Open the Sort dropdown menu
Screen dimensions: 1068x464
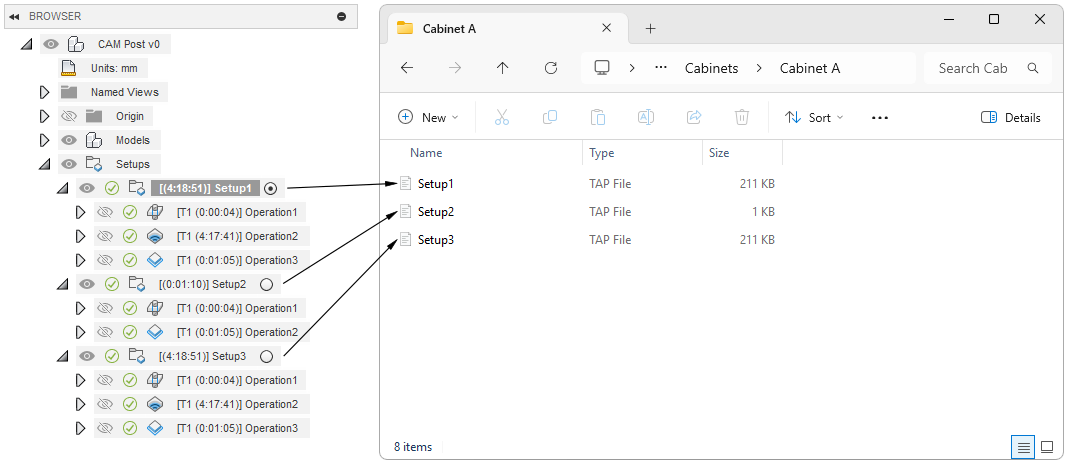pos(814,117)
